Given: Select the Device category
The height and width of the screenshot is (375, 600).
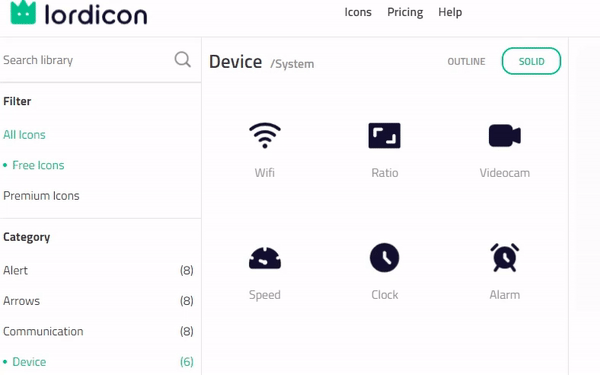Looking at the screenshot, I should [x=98, y=362].
